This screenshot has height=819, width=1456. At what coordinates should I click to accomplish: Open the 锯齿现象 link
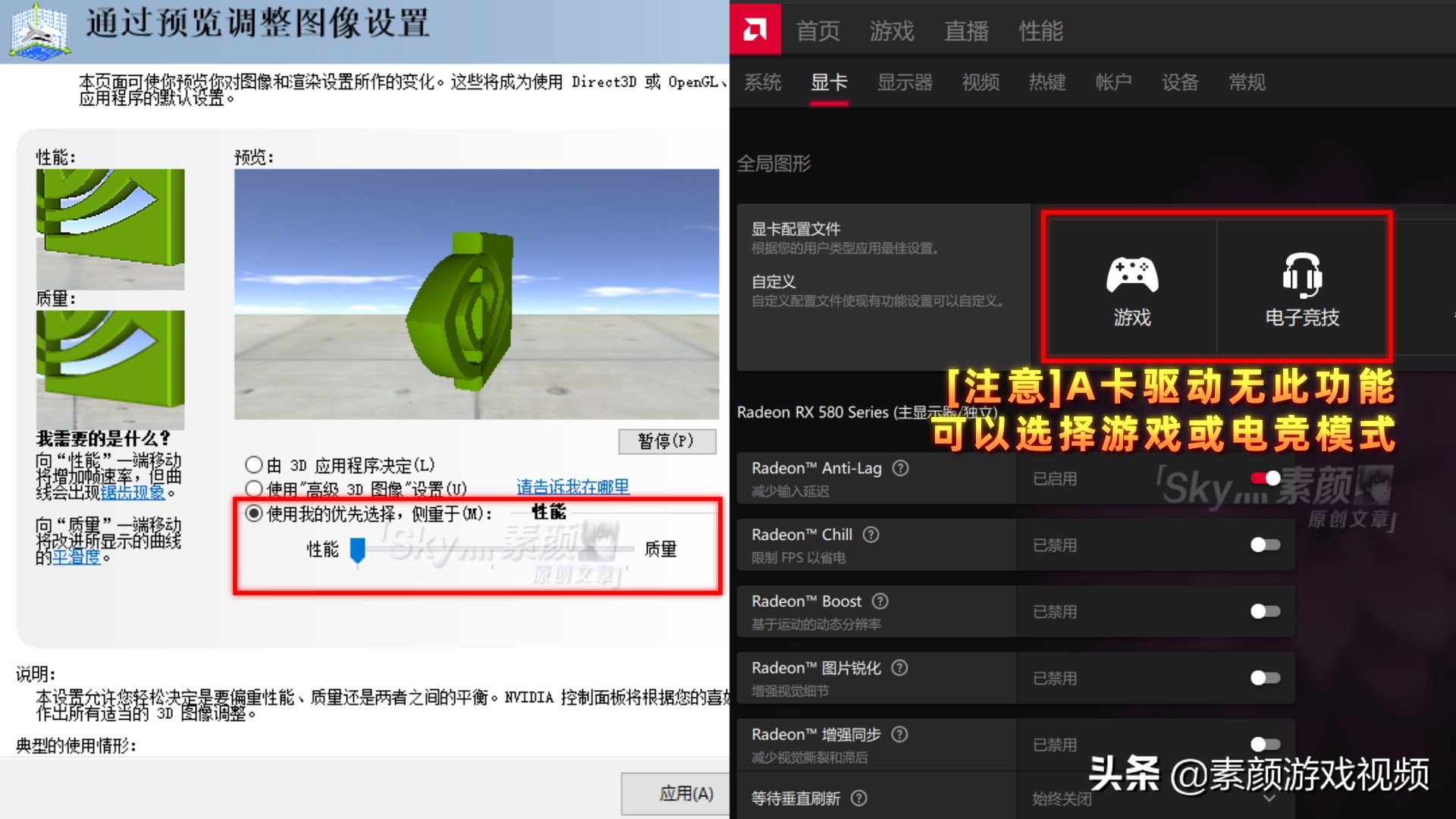click(133, 492)
